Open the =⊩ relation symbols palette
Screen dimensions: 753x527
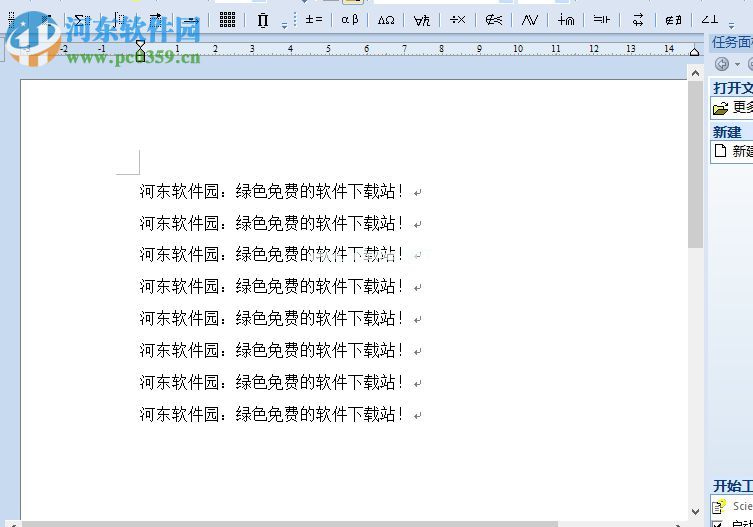601,20
